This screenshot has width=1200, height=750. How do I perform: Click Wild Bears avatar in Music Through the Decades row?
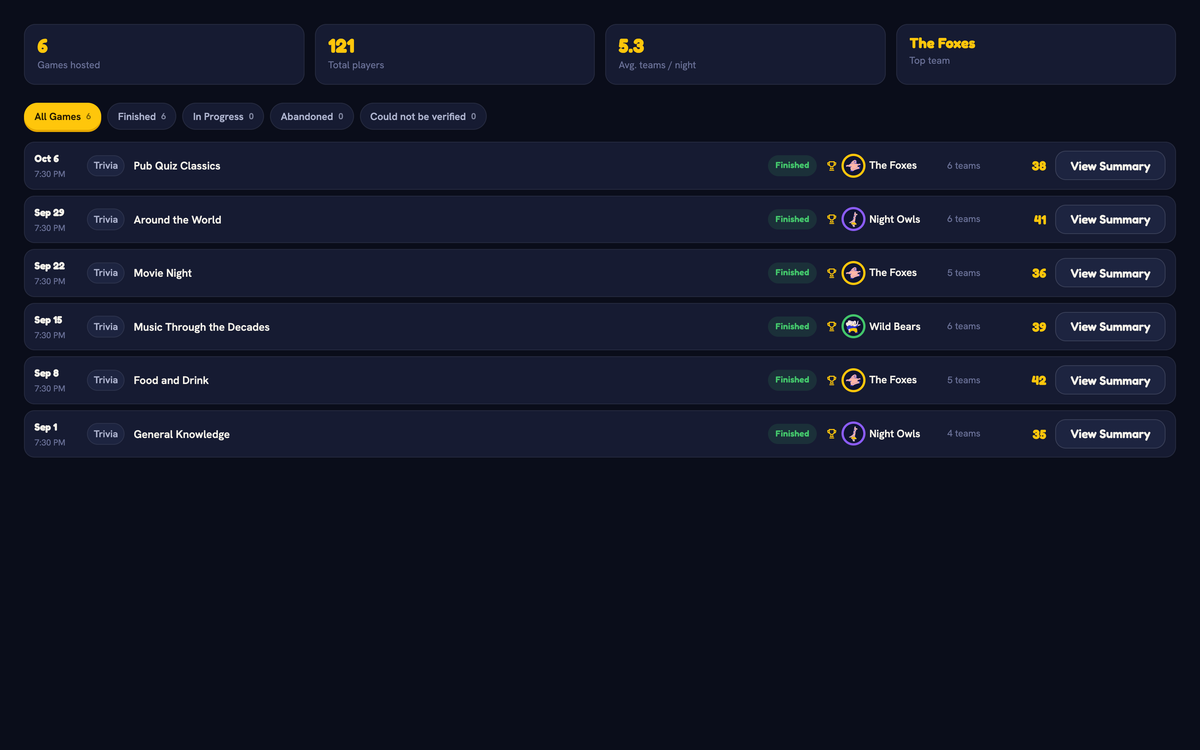[853, 326]
